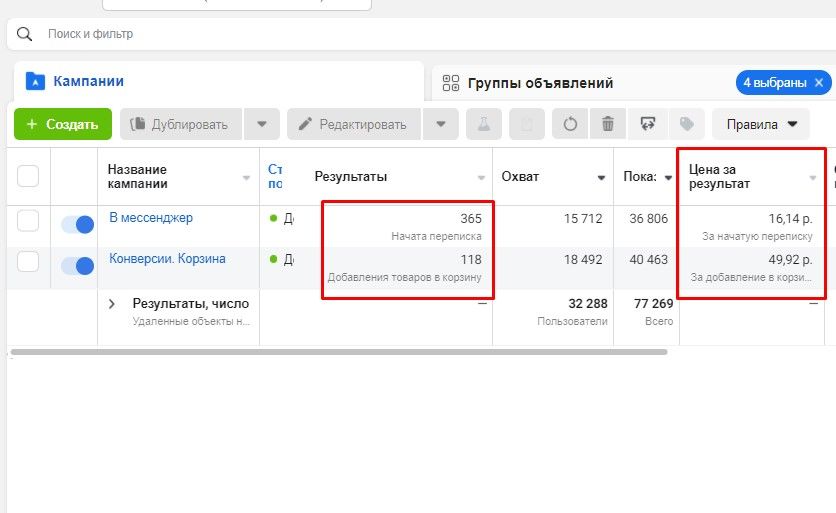Click the 'Начата переписка' result label

point(436,236)
